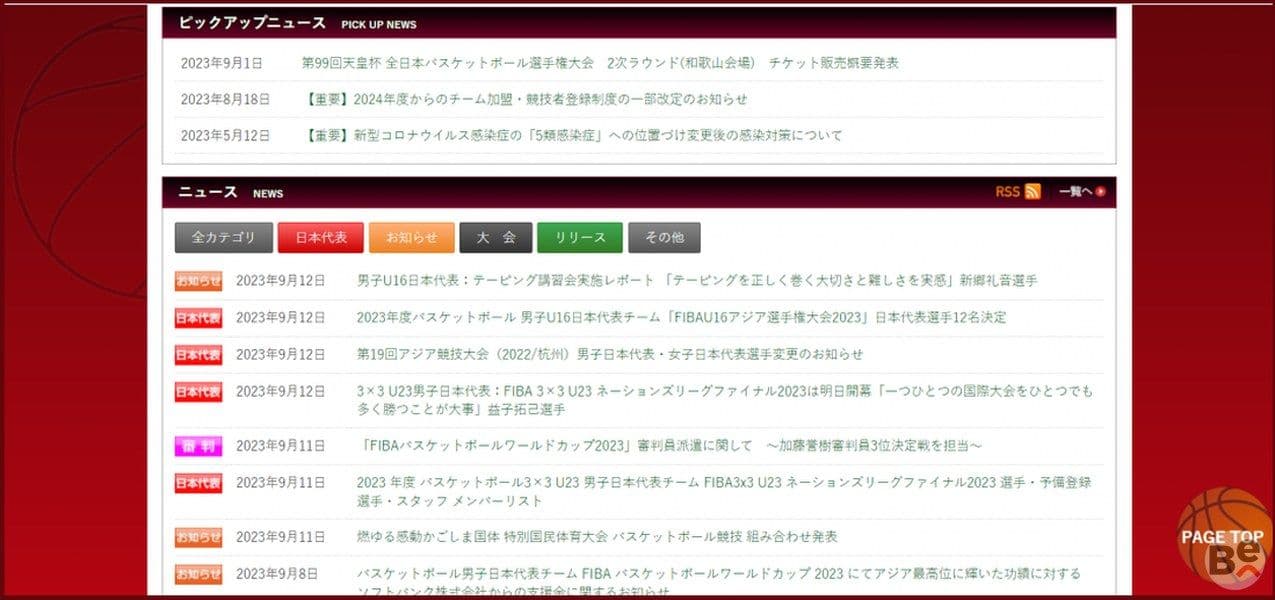Open the 男子U16 テーピング講習会 report link
The image size is (1275, 600).
coord(697,281)
